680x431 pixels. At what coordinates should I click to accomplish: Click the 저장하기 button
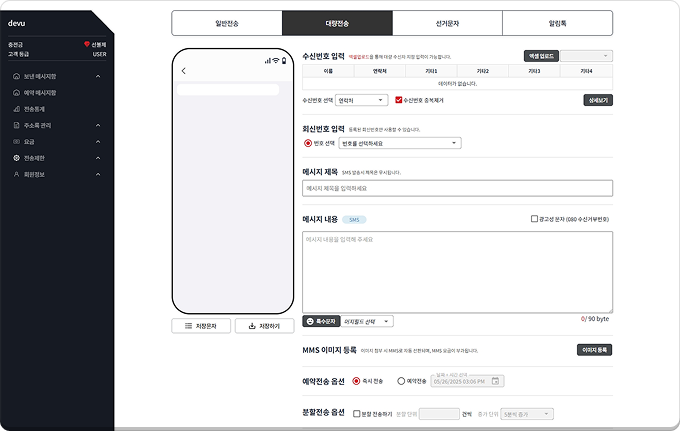click(265, 326)
